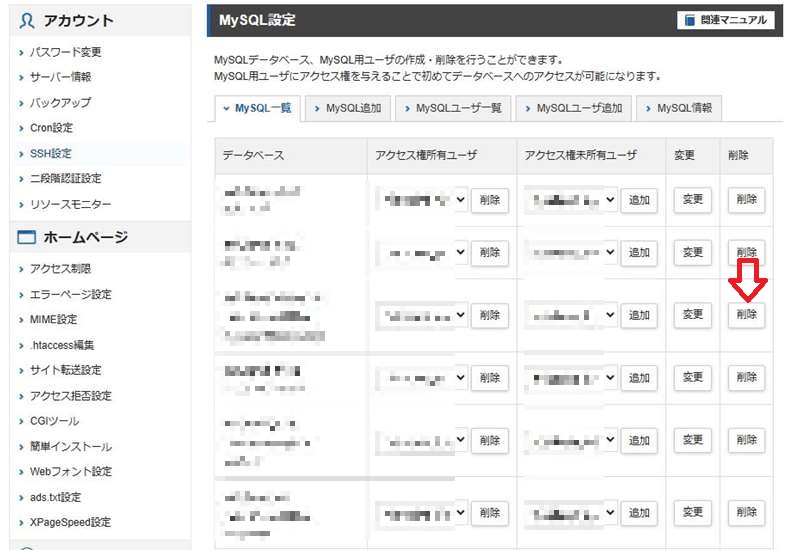This screenshot has width=800, height=550.
Task: Open アクセス拒否設定
Action: tap(70, 395)
